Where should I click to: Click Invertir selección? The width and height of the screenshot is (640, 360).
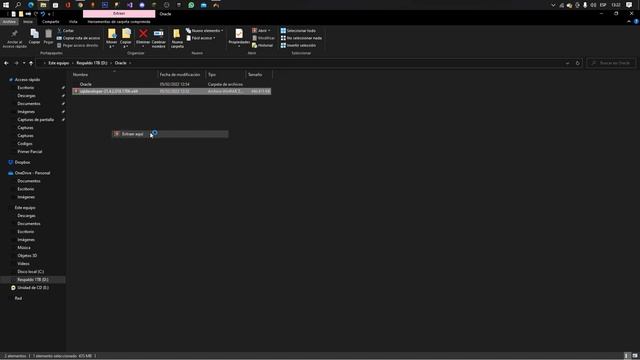tap(298, 45)
